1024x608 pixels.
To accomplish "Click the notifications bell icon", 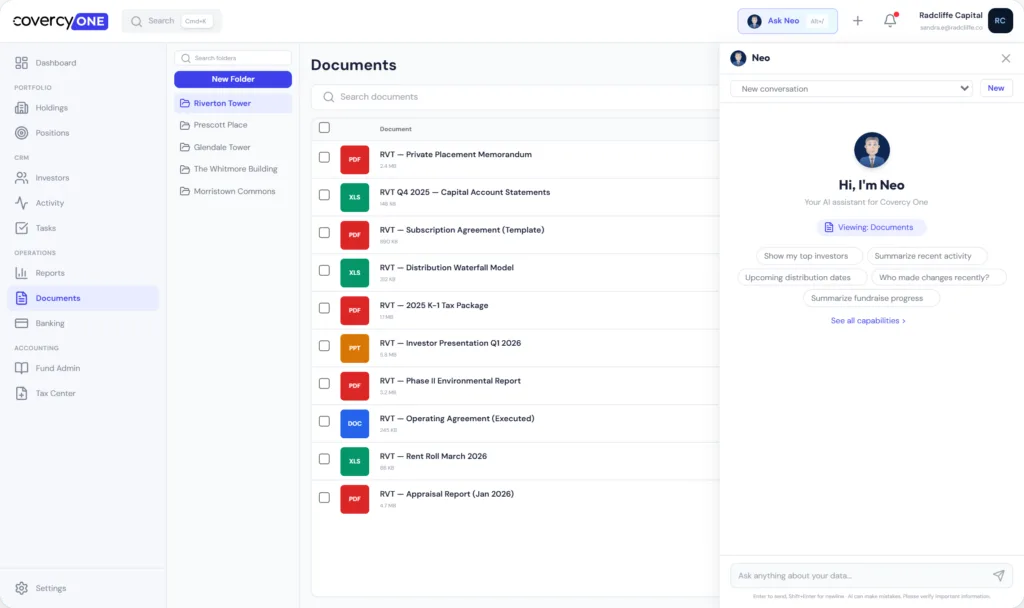I will (x=890, y=20).
